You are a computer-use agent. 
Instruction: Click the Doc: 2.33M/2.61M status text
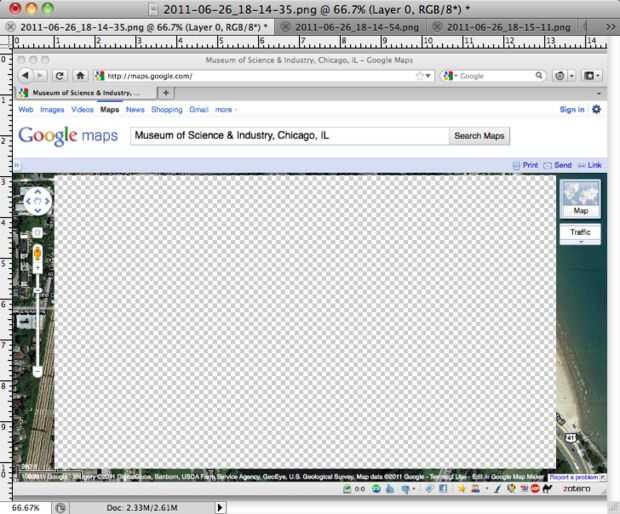(x=142, y=508)
